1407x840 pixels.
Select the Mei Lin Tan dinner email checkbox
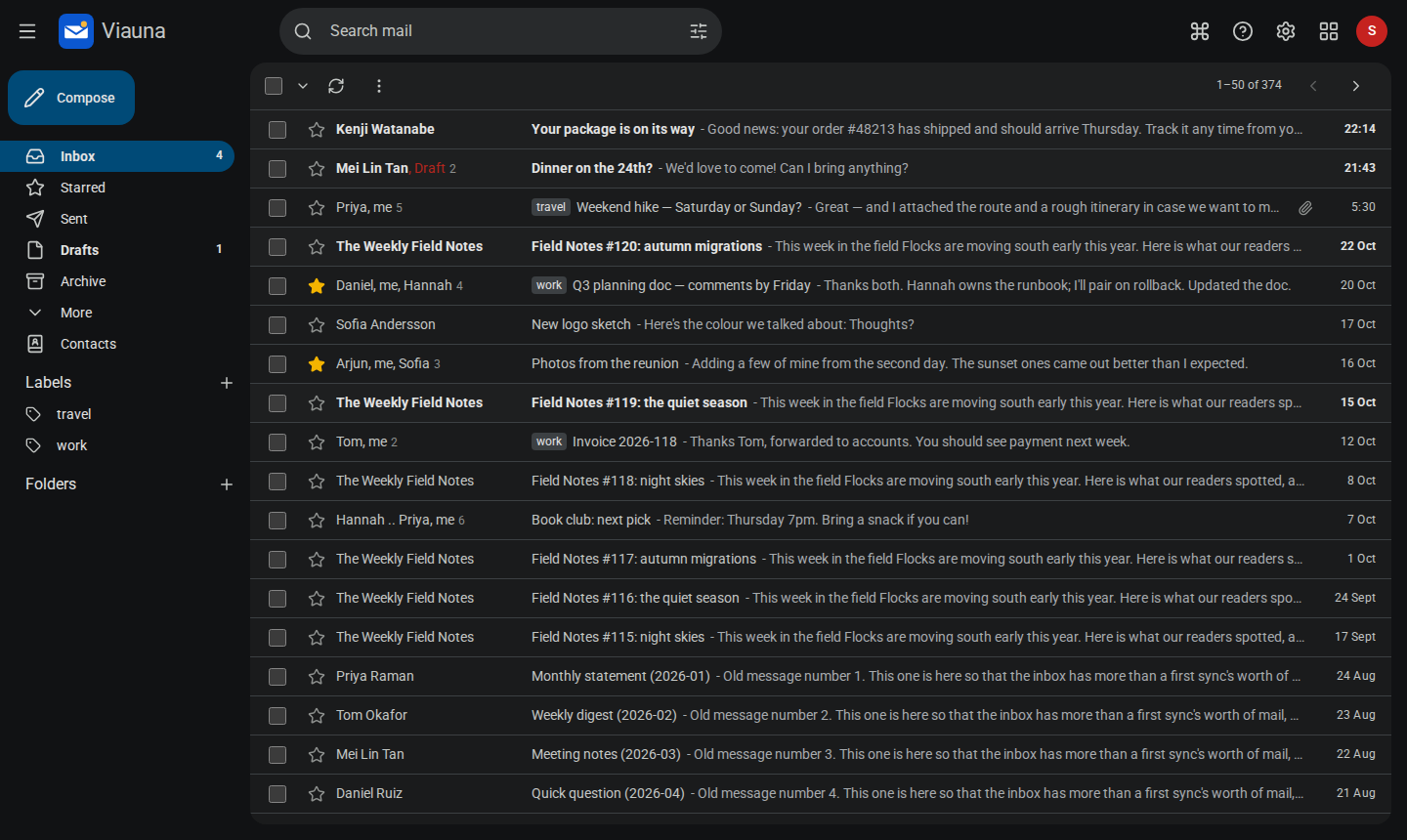[277, 169]
